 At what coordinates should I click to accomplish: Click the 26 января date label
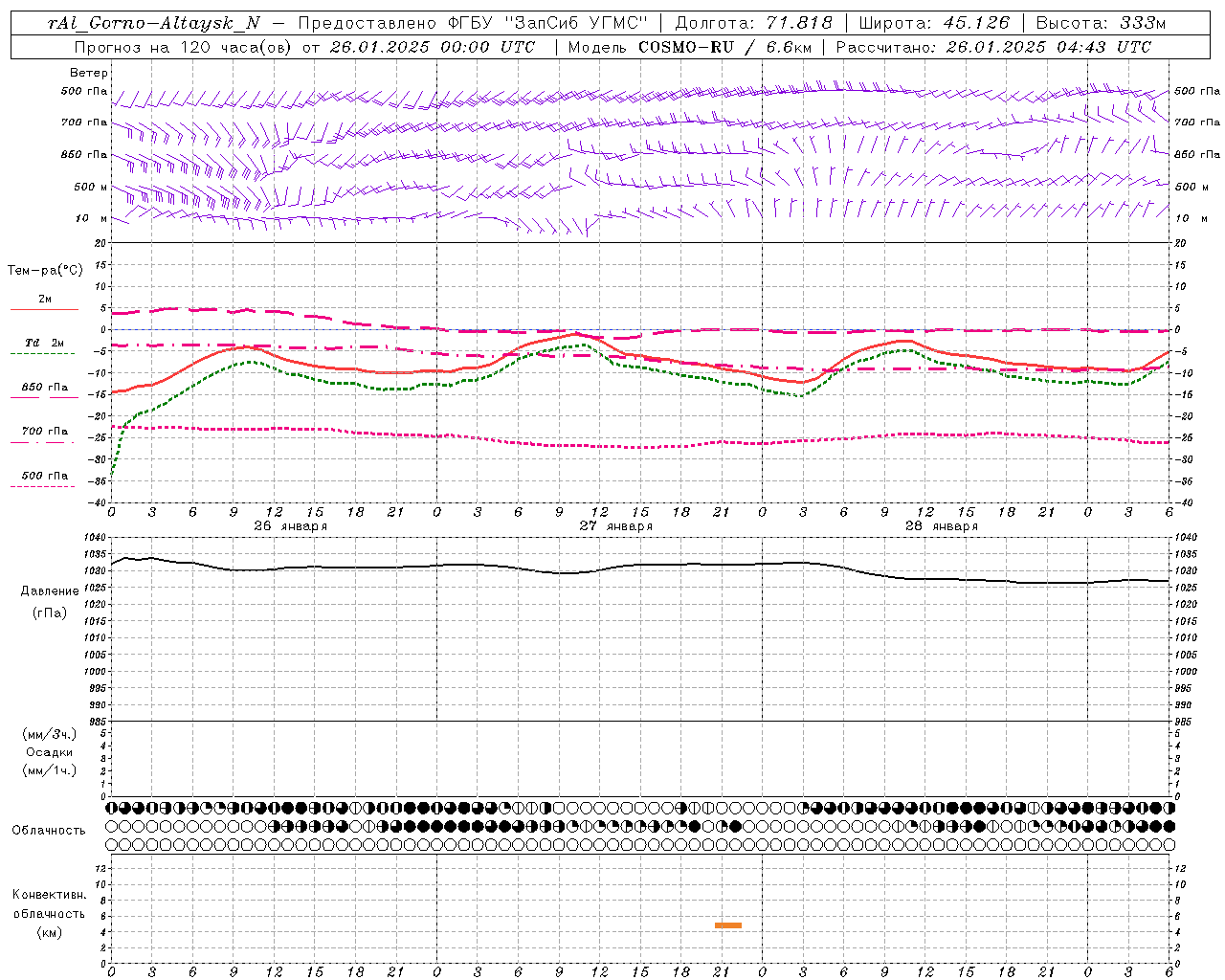290,526
